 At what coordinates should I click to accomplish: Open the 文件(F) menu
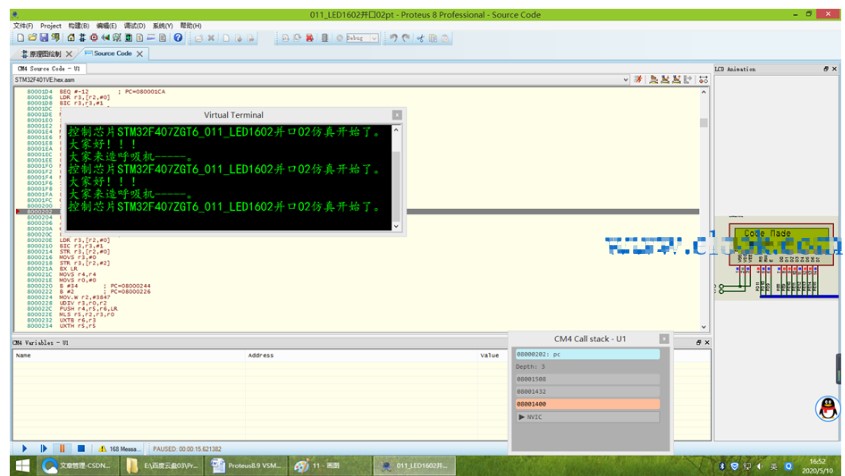pyautogui.click(x=23, y=25)
